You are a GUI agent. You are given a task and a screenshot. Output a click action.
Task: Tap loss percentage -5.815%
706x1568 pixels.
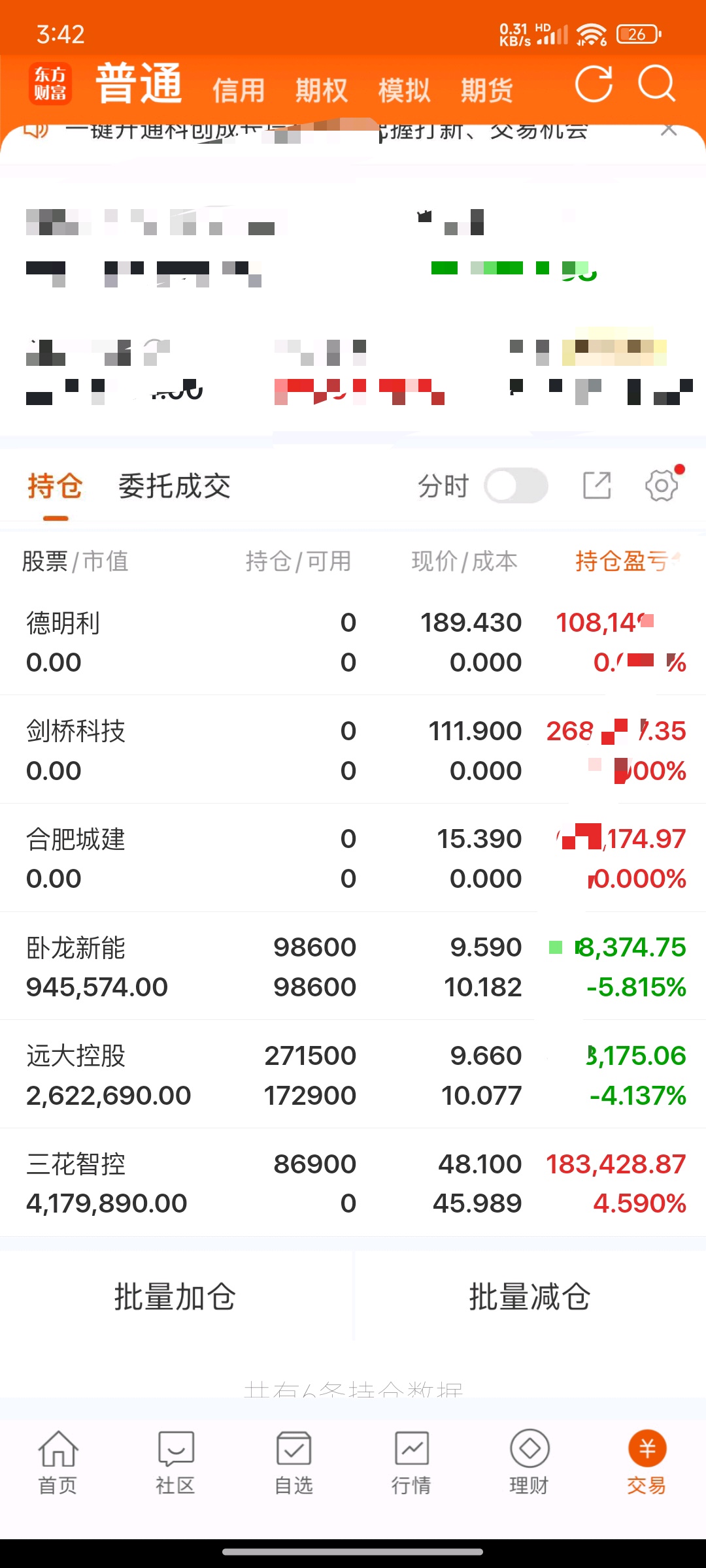[x=637, y=987]
